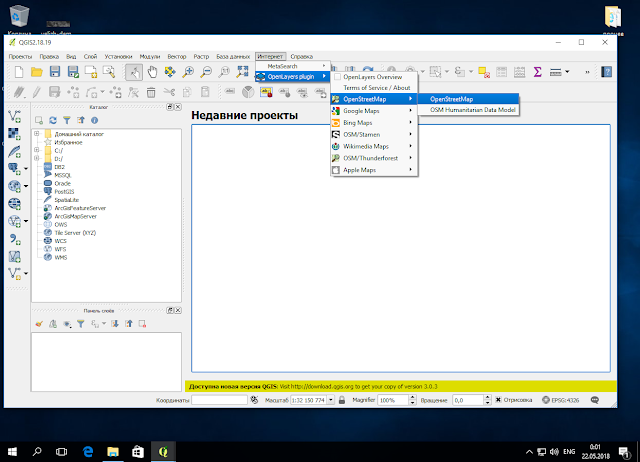Click the Zoom Full extent icon
This screenshot has width=640, height=462.
(242, 72)
